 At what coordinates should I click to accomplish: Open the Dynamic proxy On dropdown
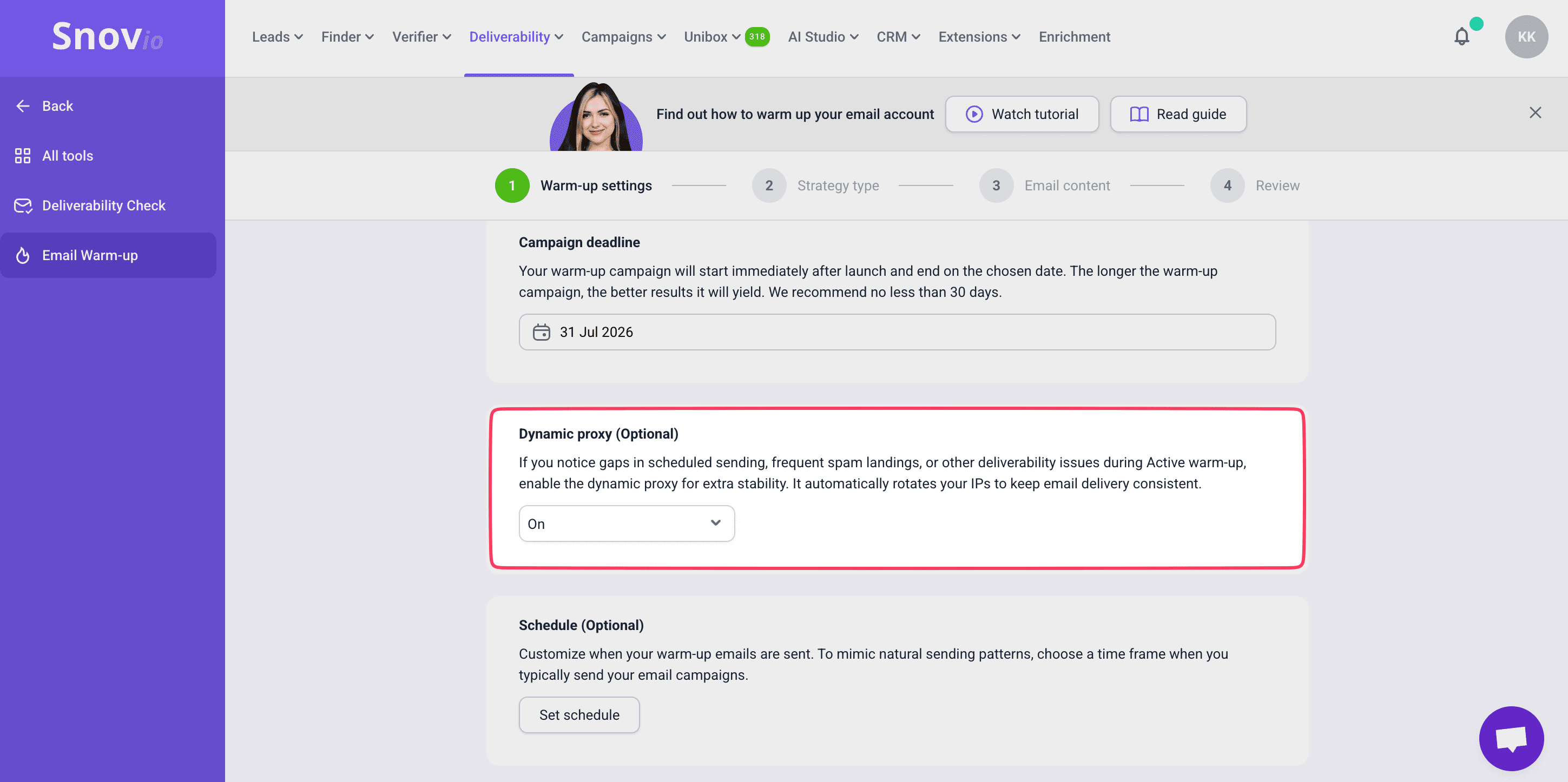tap(625, 523)
